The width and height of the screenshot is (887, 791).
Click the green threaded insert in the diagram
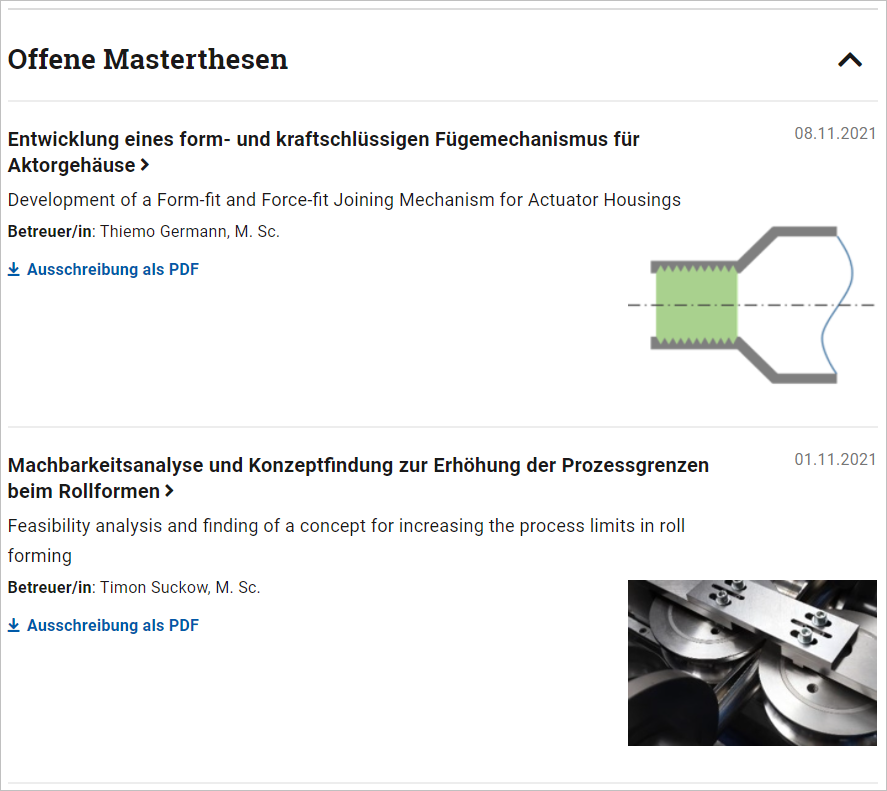click(696, 305)
